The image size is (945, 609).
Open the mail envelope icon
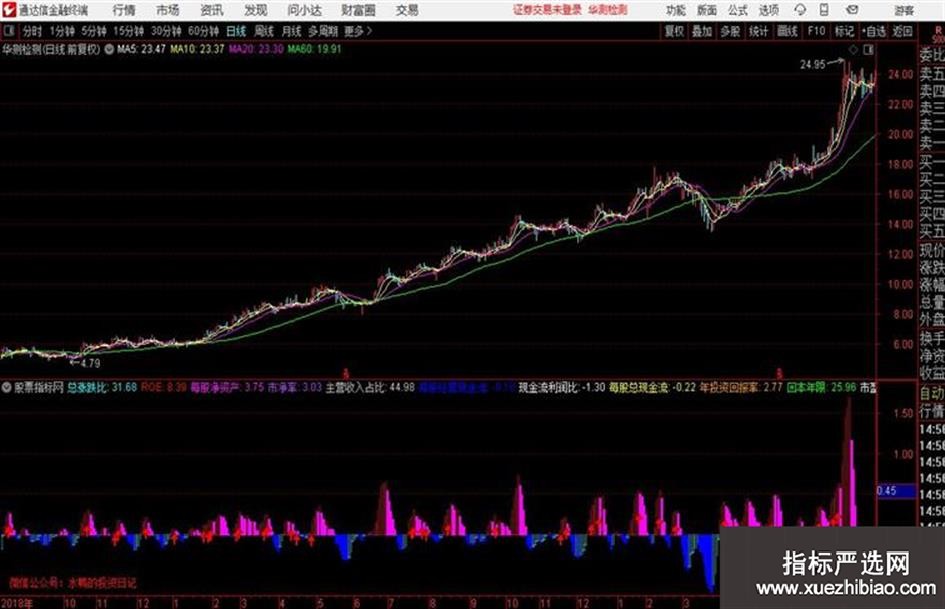click(852, 10)
